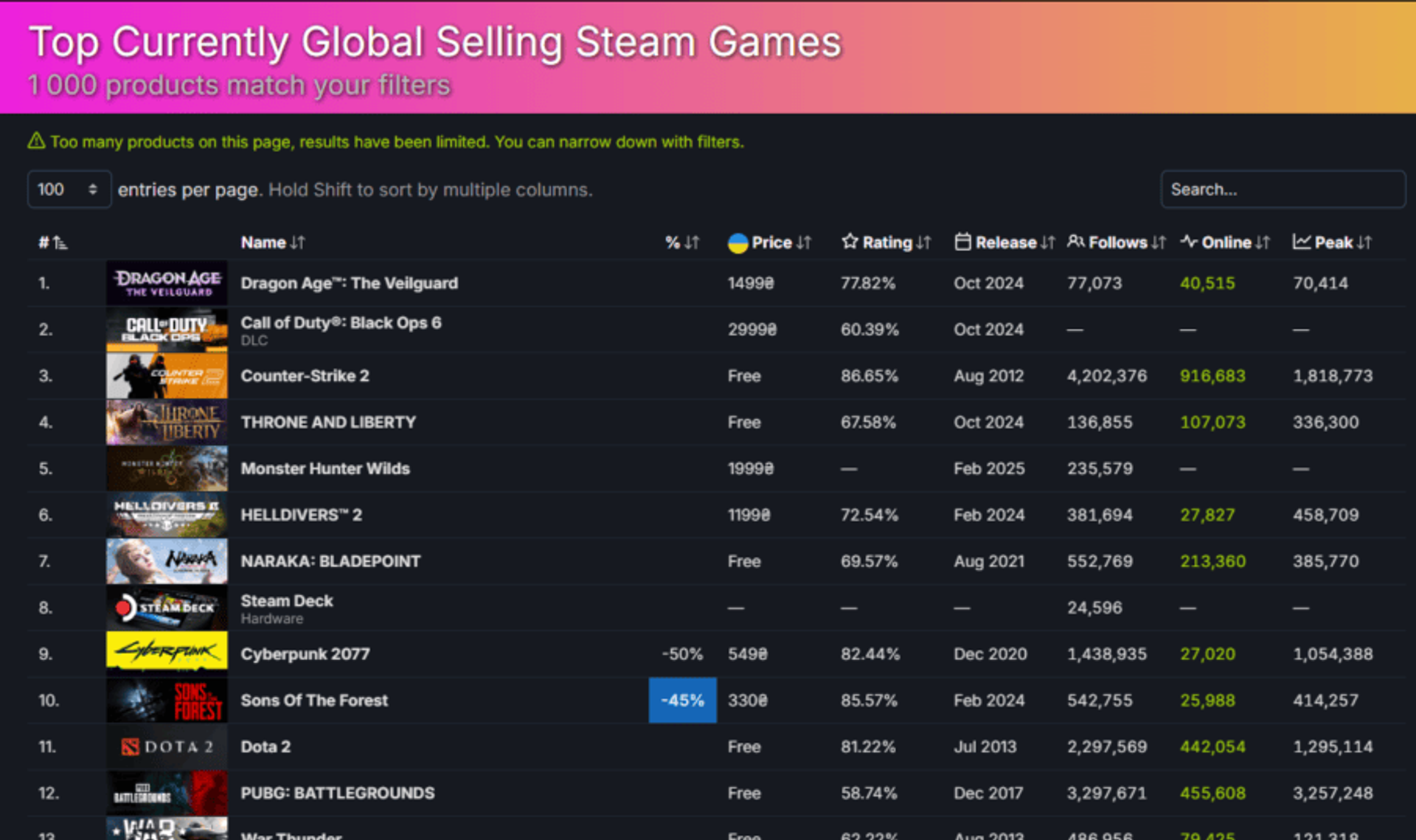Click the Ukraine flag price currency icon
The image size is (1416, 840).
click(x=737, y=243)
